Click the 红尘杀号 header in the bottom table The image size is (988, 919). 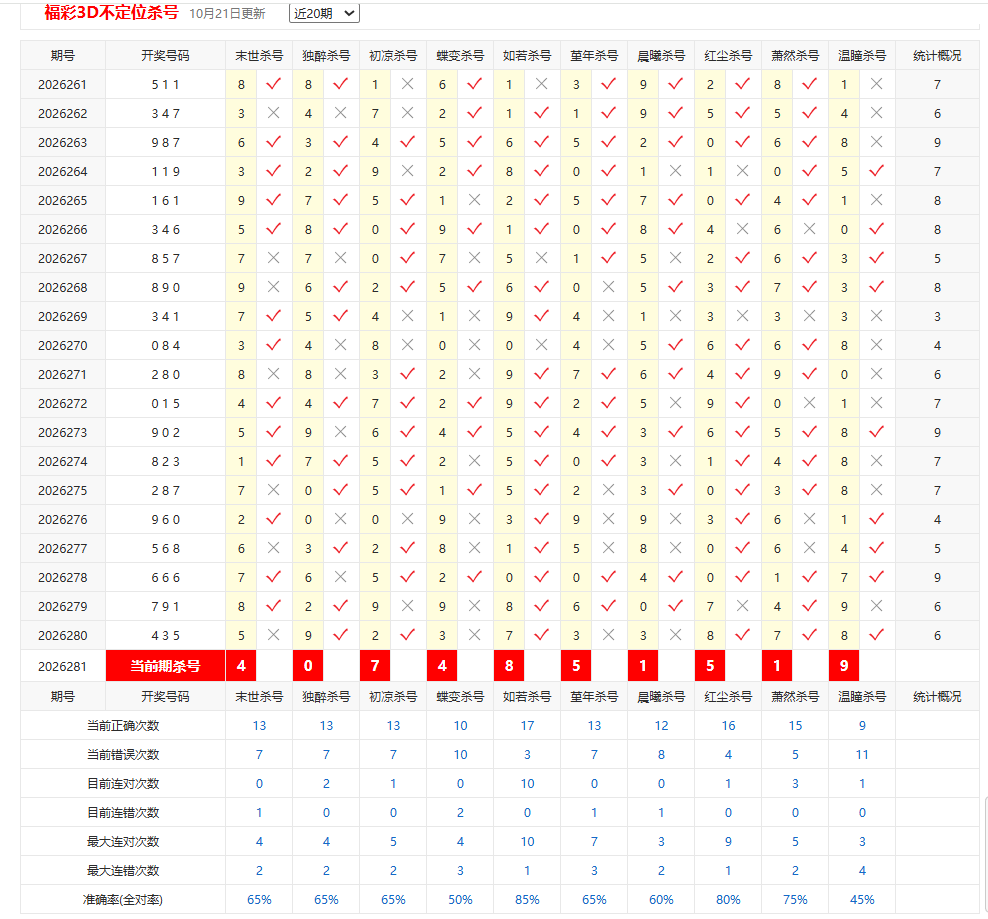[728, 696]
